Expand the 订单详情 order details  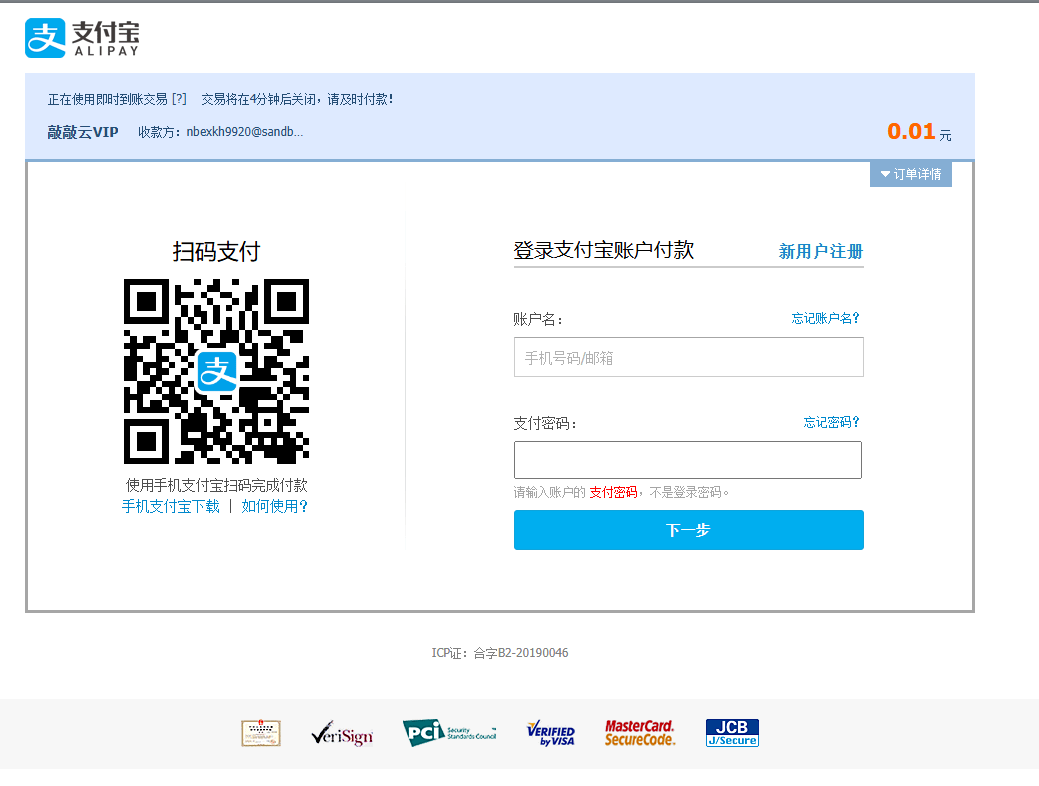tap(911, 174)
